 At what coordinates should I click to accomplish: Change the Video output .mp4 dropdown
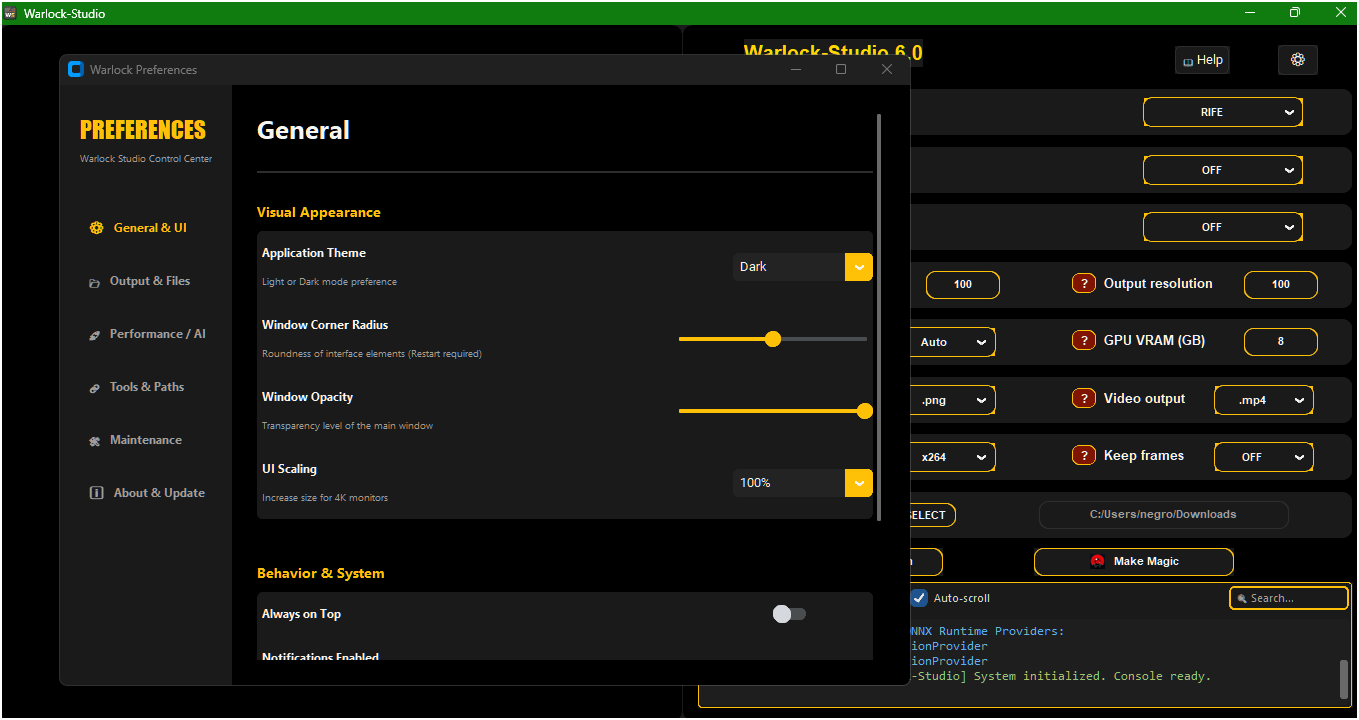(1264, 400)
